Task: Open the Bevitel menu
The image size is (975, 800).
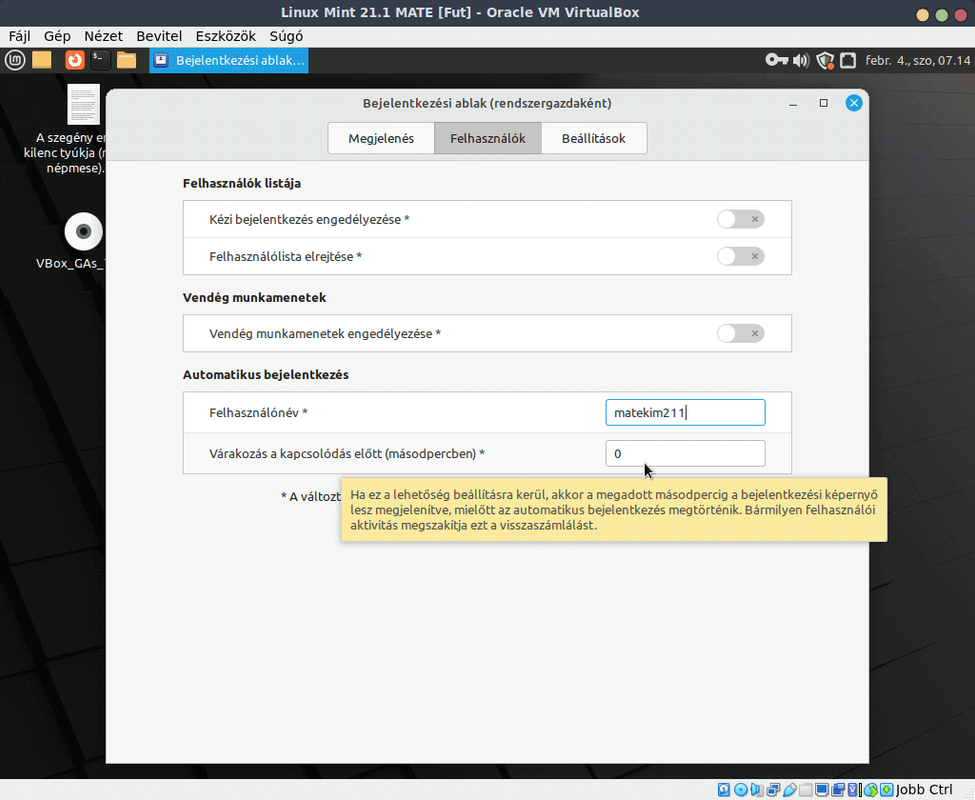Action: coord(159,36)
